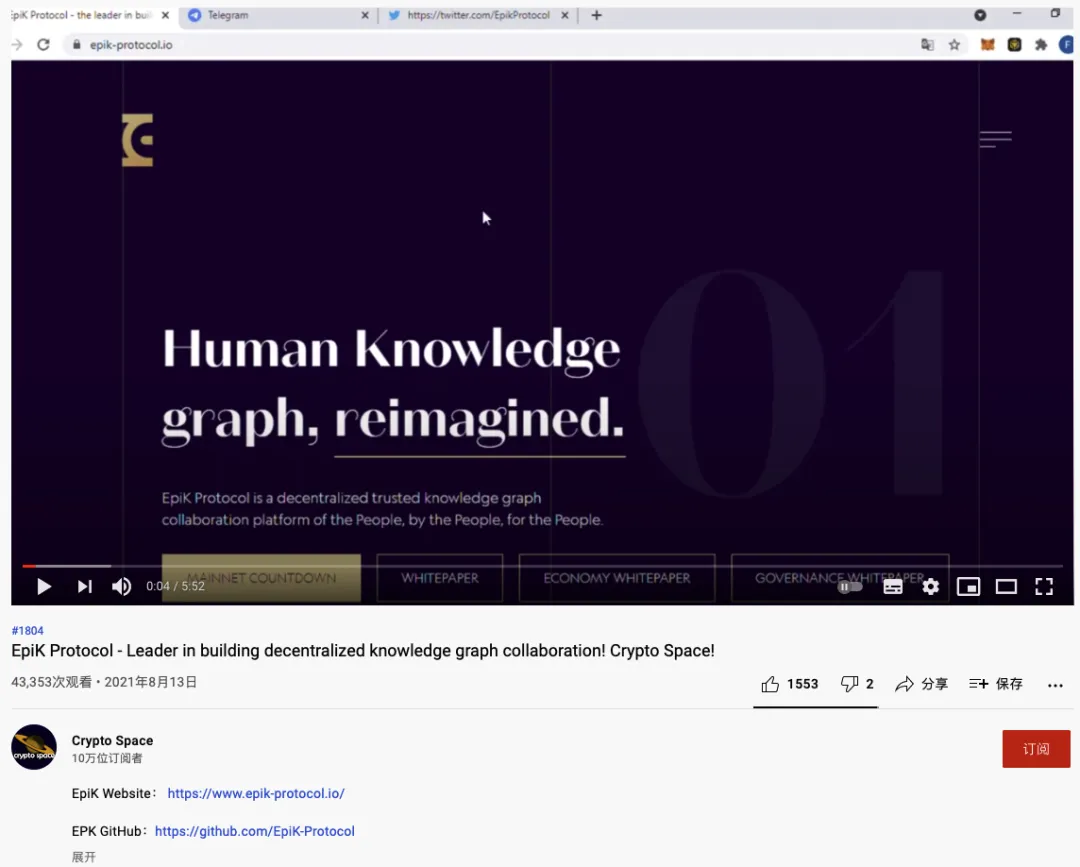Click the 43,353次观看 view count text

[x=52, y=682]
